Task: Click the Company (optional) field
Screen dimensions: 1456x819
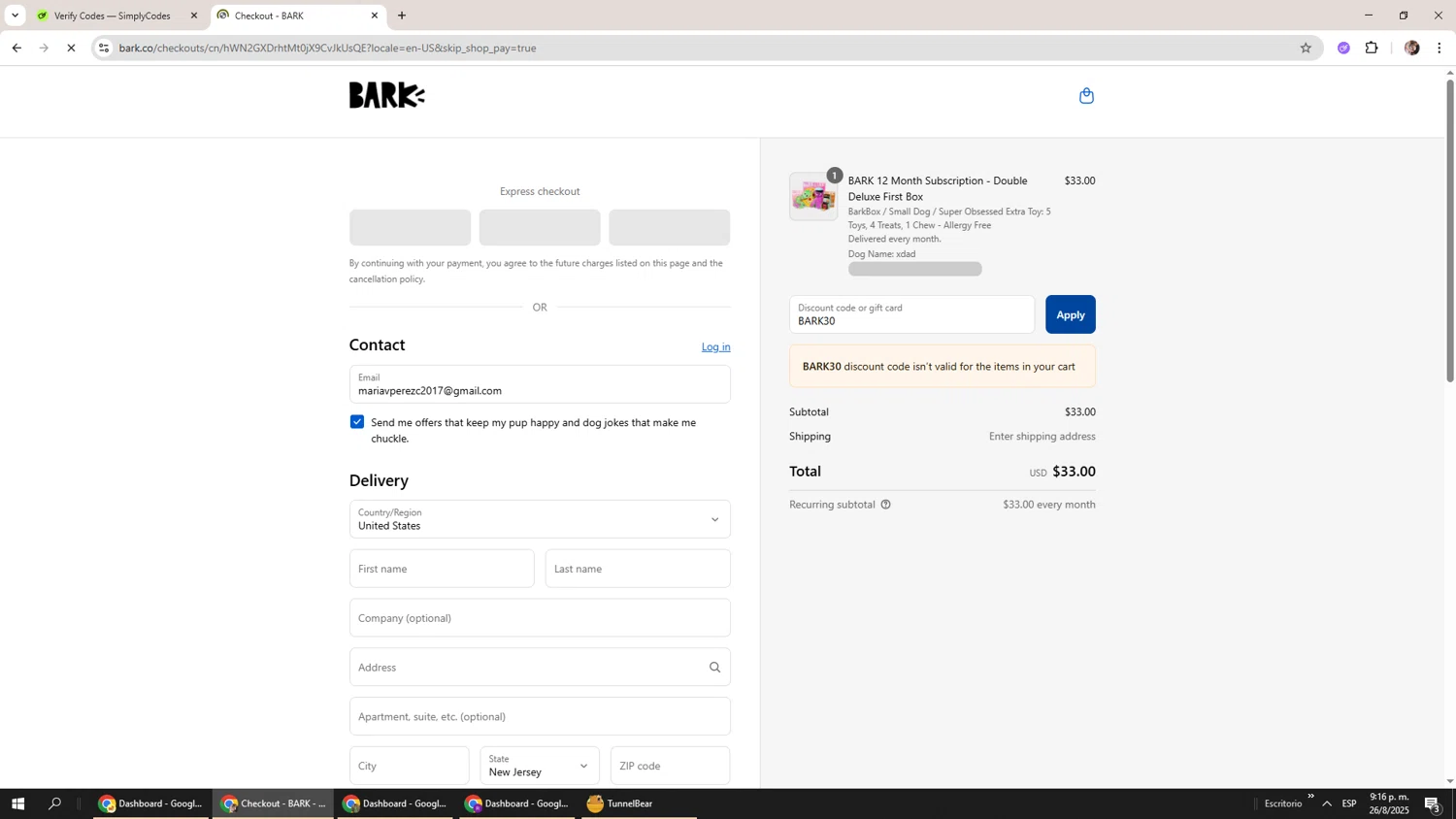Action: tap(540, 618)
